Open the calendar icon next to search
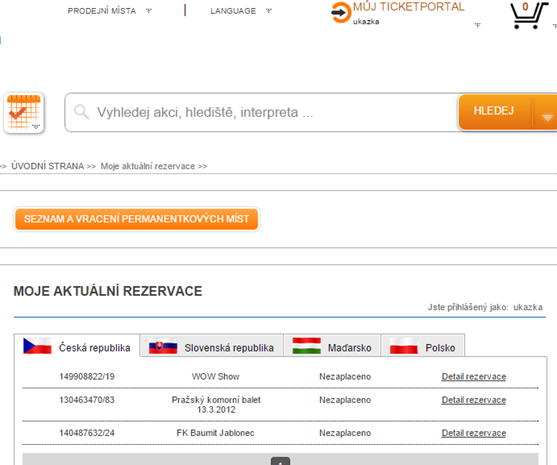This screenshot has height=465, width=557. coord(24,113)
